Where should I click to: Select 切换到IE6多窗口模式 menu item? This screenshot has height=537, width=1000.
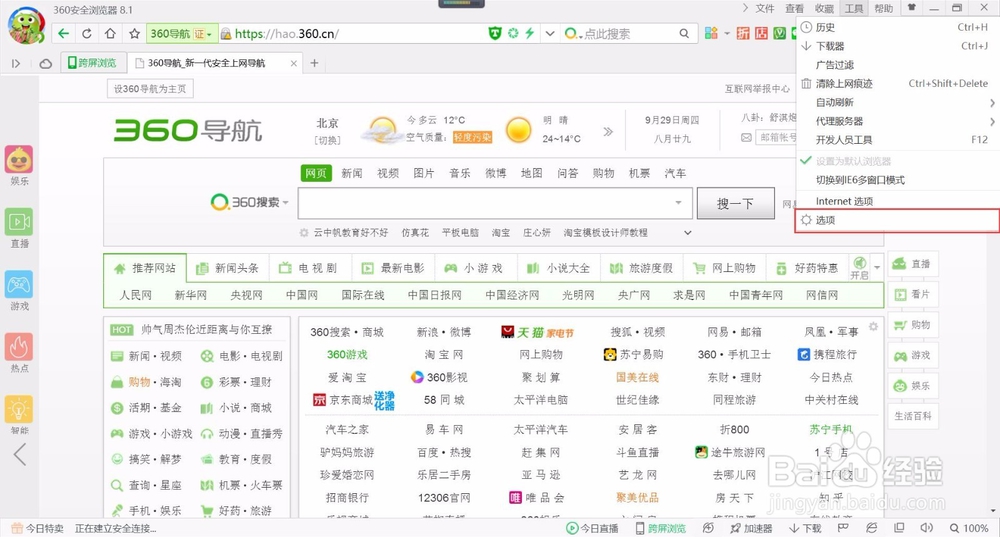tap(898, 180)
